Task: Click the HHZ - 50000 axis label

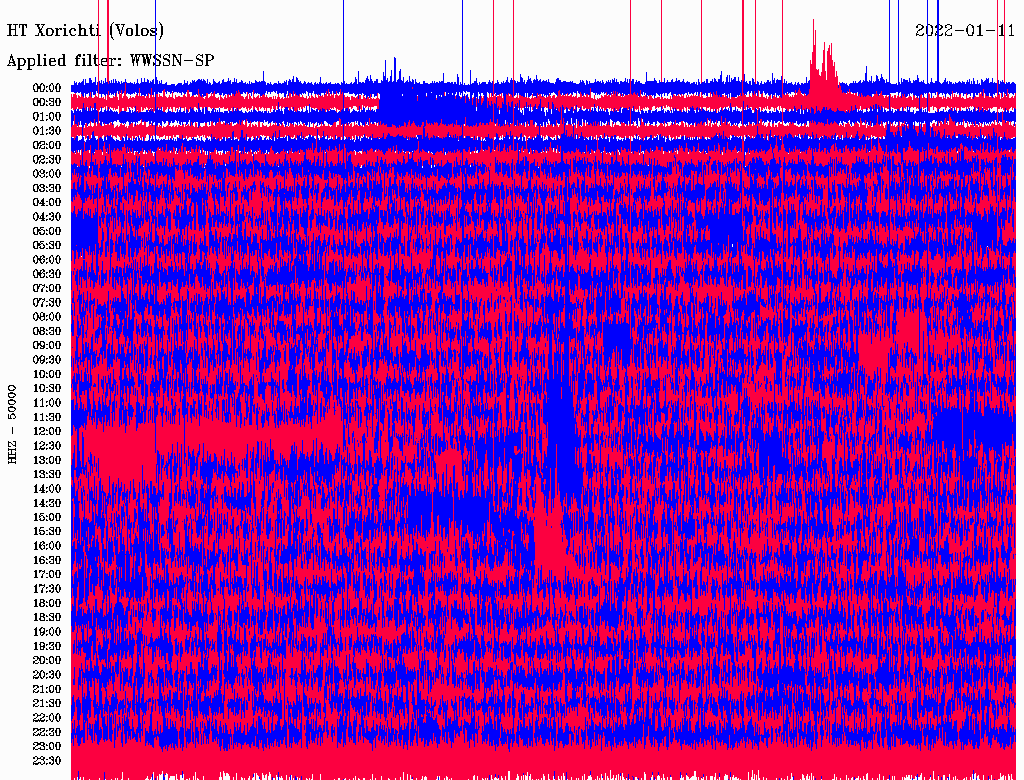Action: (x=13, y=423)
